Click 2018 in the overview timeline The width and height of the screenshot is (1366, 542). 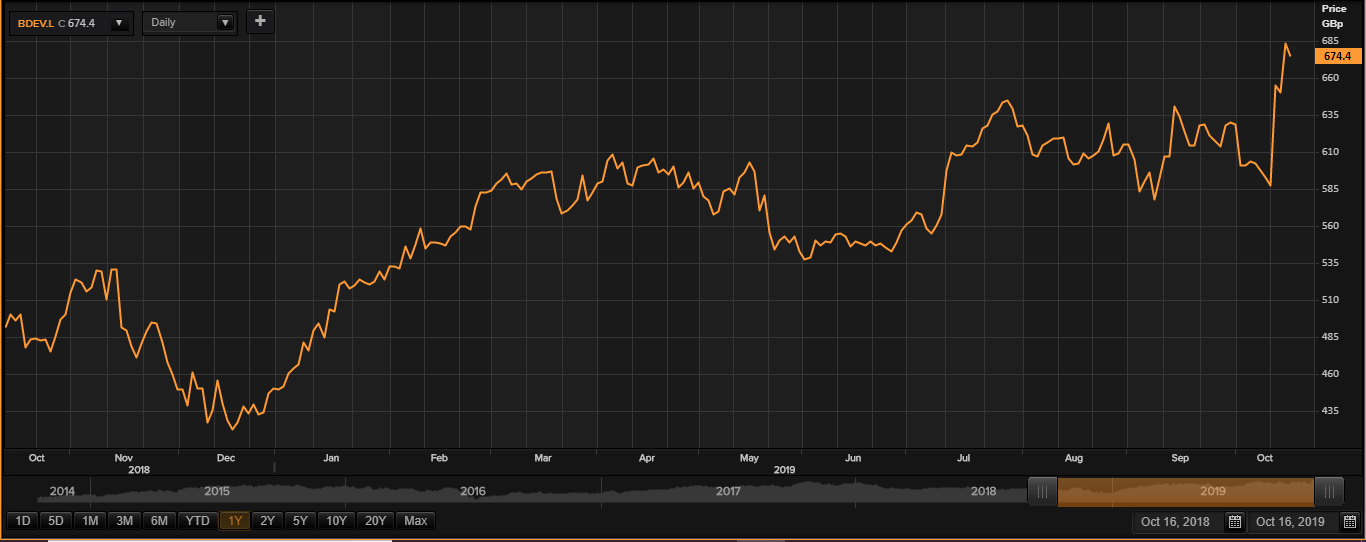(984, 492)
